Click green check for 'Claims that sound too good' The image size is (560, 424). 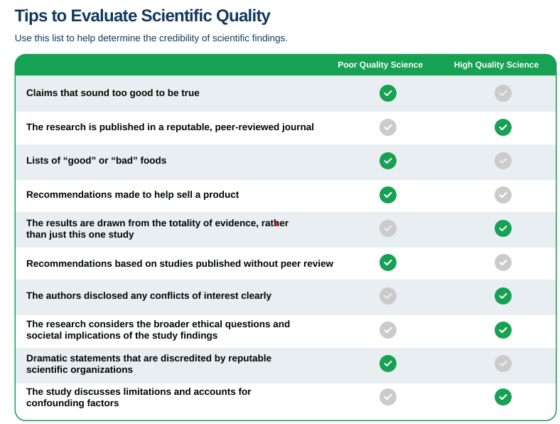coord(388,93)
